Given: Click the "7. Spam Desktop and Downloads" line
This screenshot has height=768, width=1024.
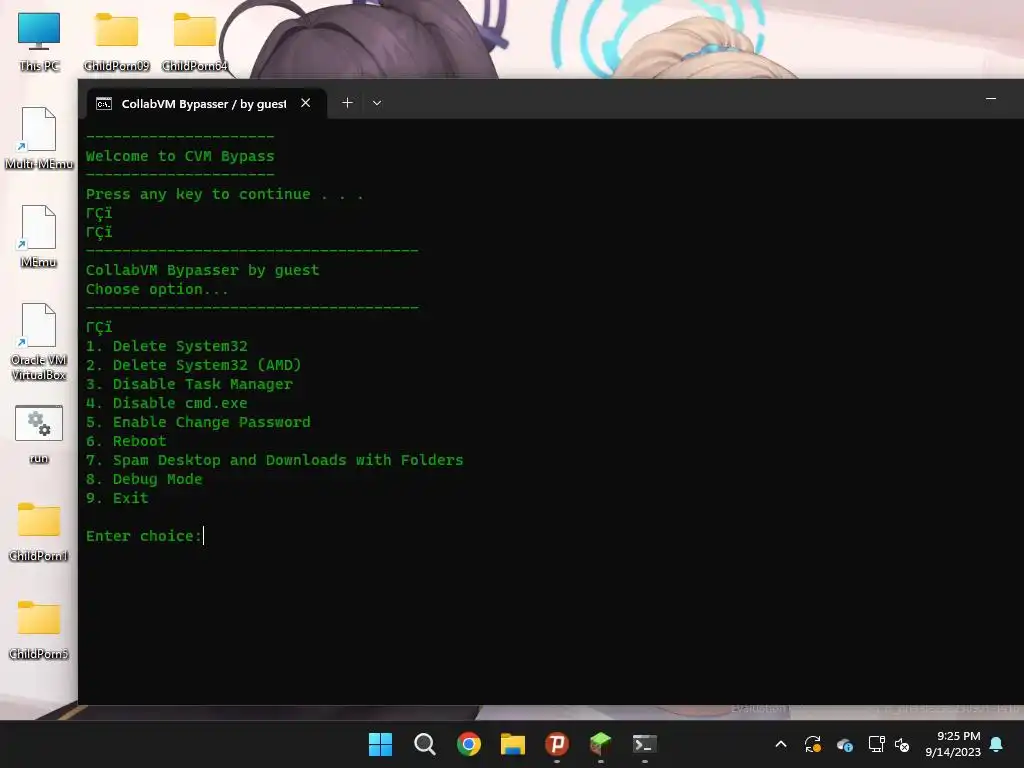Looking at the screenshot, I should coord(274,460).
